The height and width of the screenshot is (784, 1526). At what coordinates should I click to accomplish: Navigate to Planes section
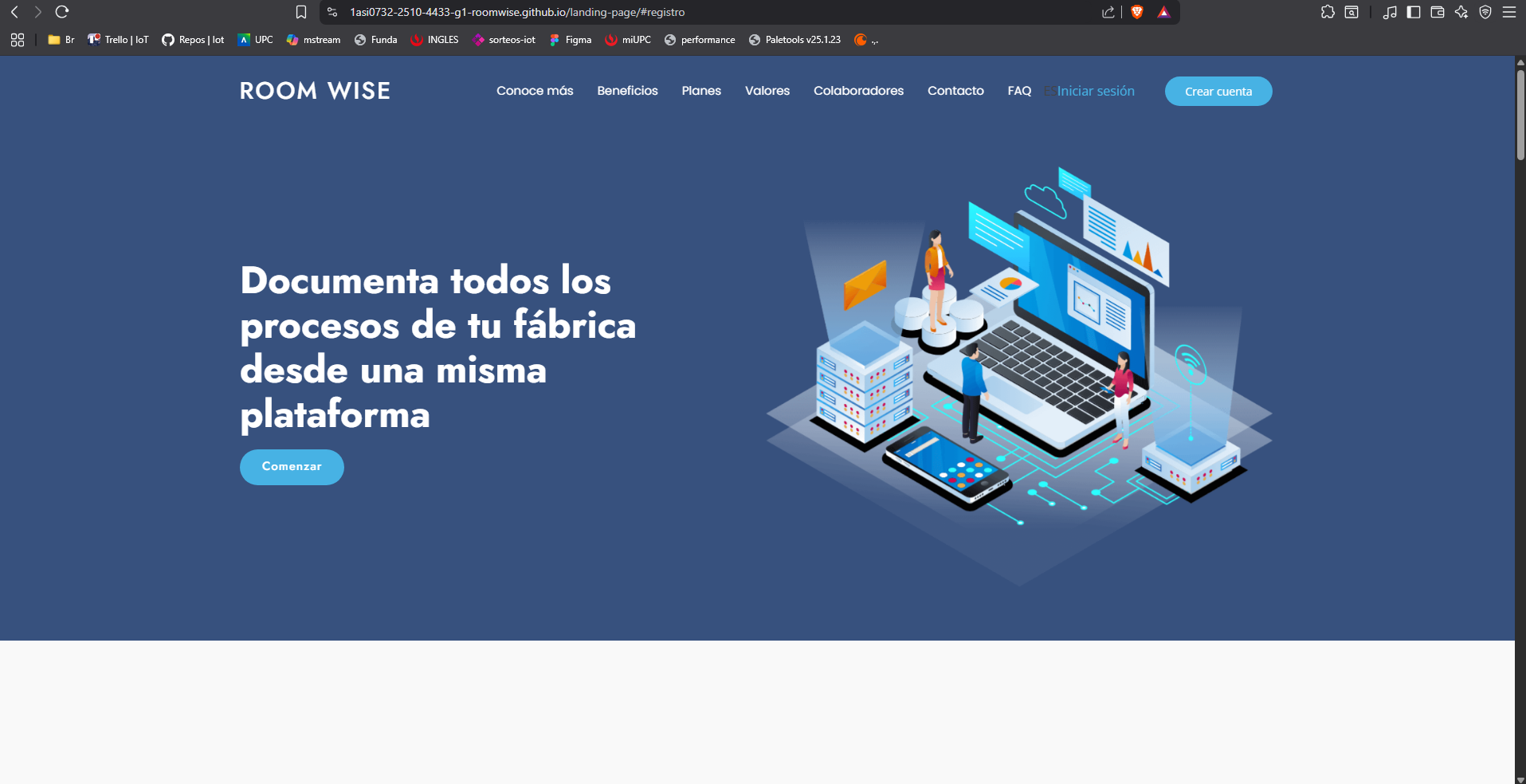point(701,91)
